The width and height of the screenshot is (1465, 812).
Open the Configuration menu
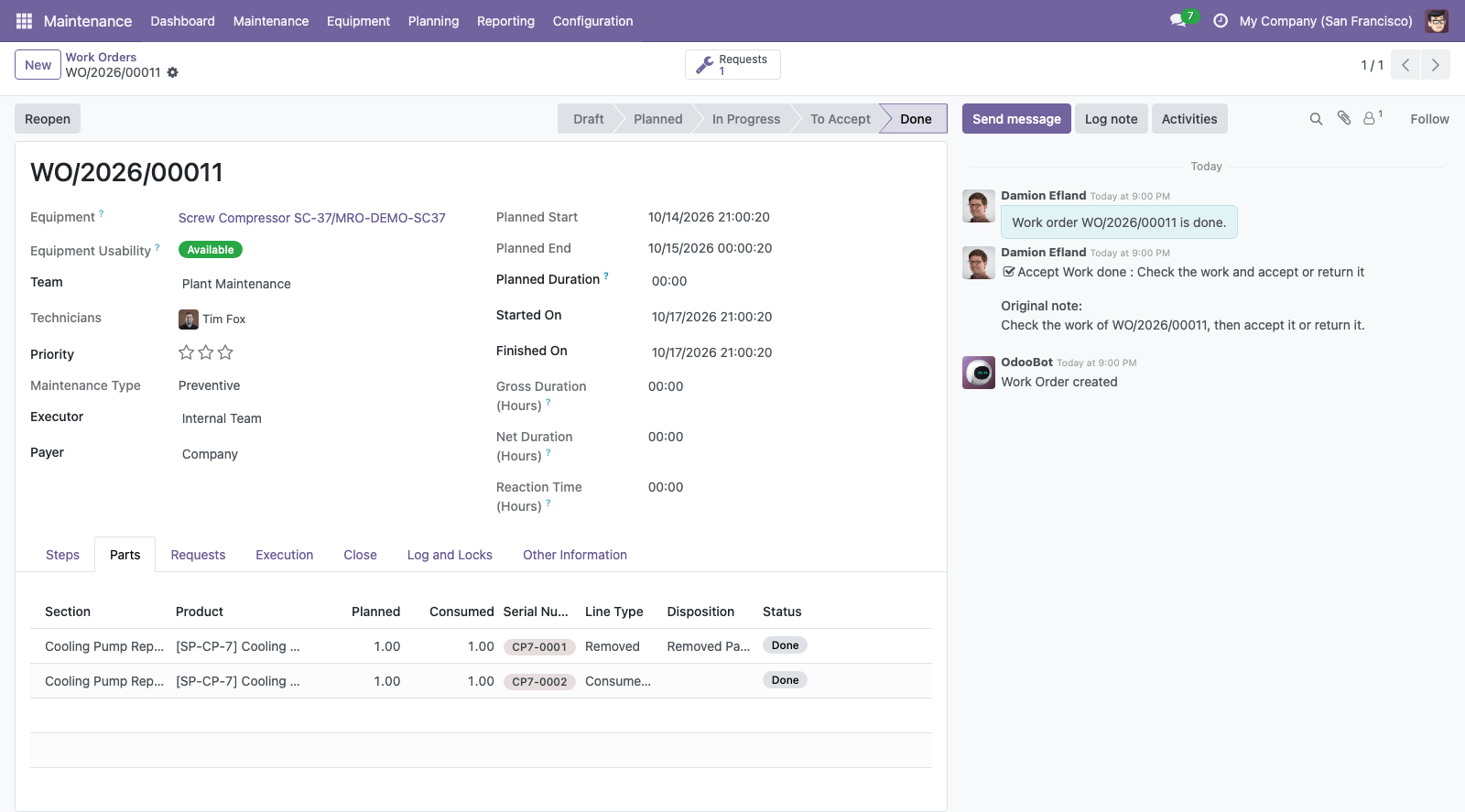click(592, 21)
